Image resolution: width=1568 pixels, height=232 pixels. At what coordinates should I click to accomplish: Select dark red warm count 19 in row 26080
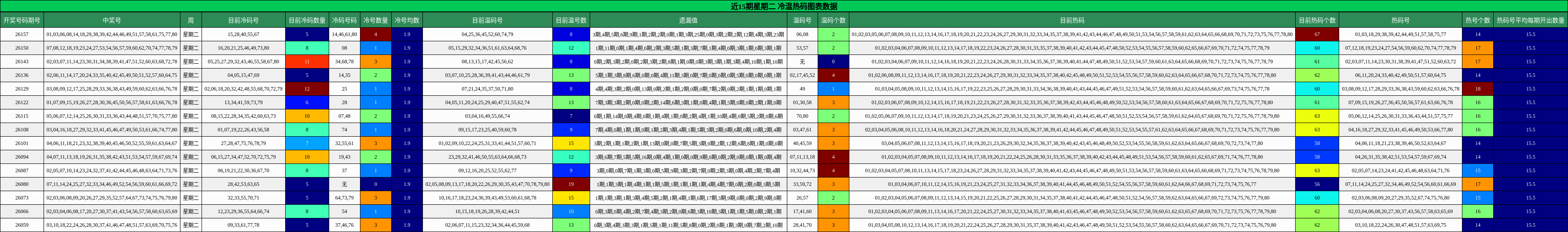pos(571,184)
